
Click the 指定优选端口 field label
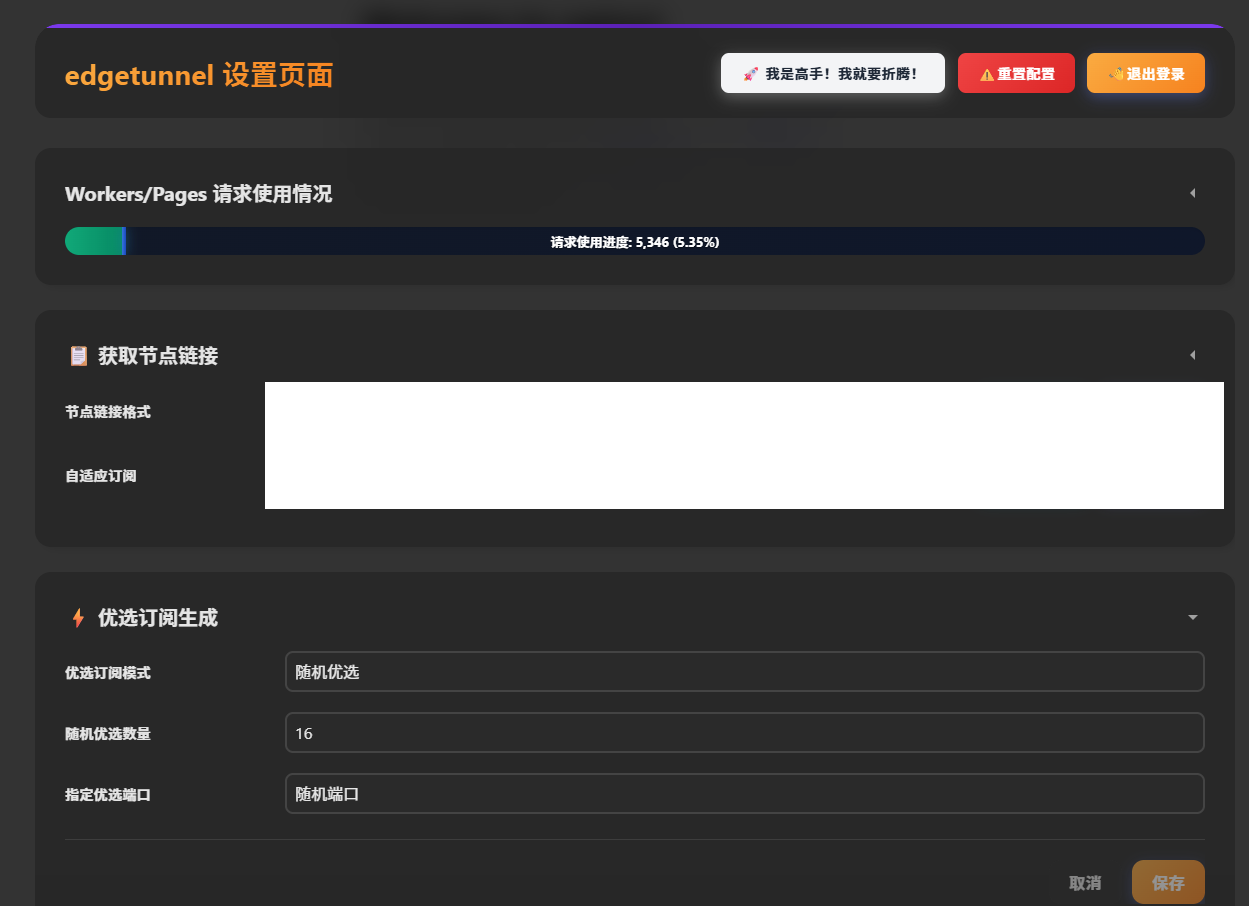[108, 795]
